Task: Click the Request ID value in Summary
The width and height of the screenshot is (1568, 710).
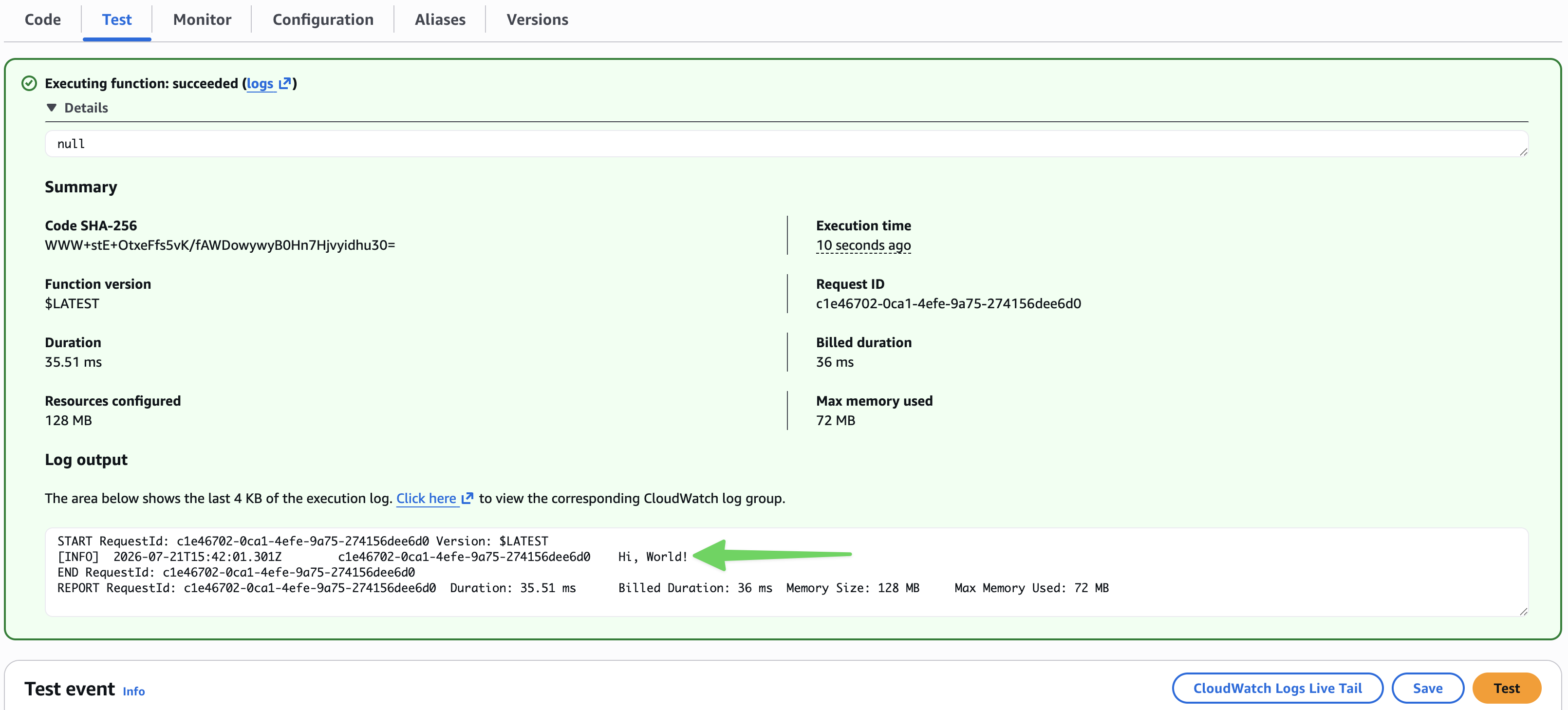Action: [x=949, y=303]
